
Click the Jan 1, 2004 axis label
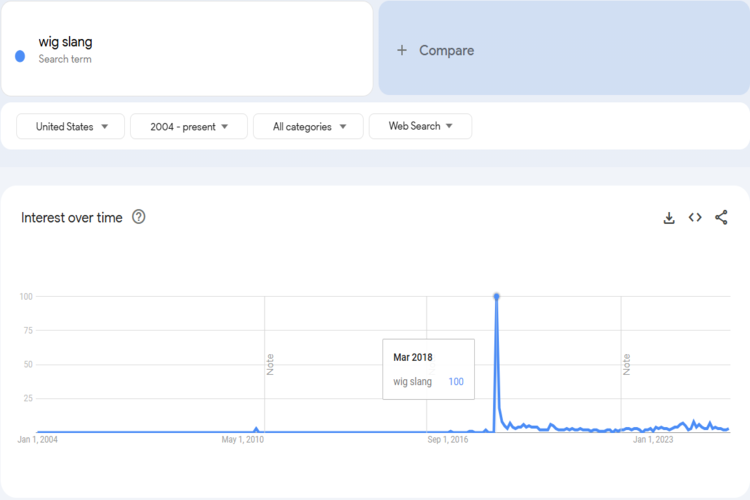click(37, 440)
